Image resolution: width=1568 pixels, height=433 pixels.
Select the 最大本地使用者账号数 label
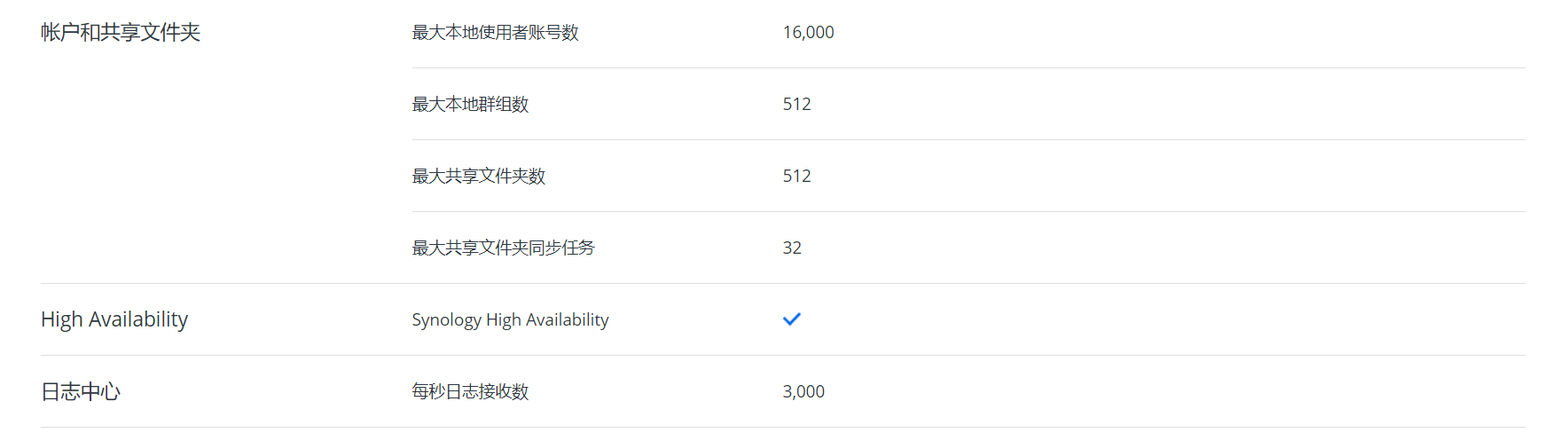pos(495,33)
